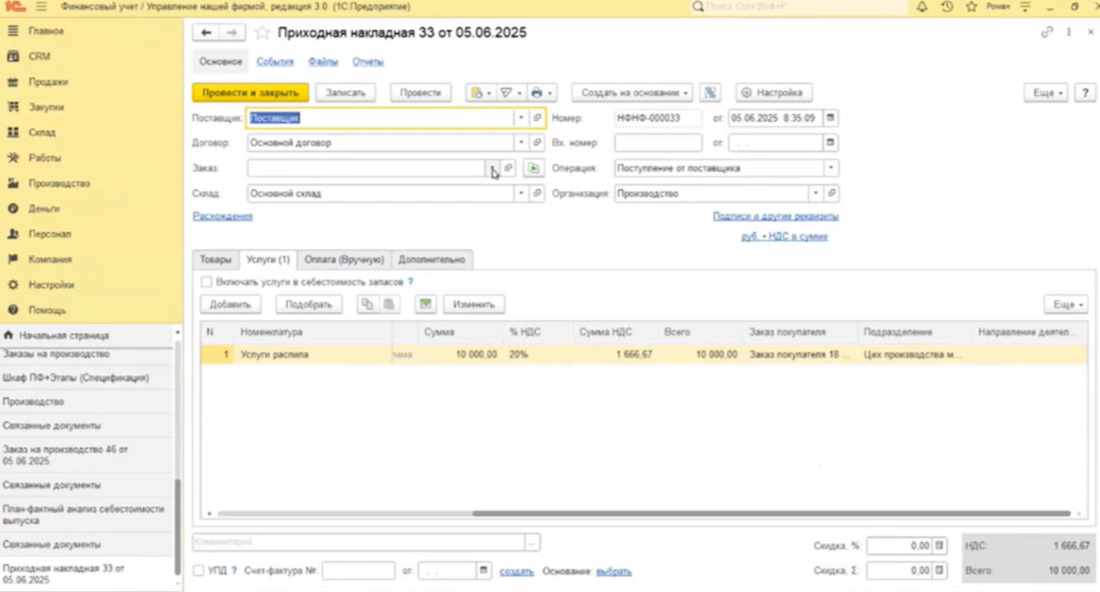
Task: Click the Комментарий input field
Action: [358, 541]
